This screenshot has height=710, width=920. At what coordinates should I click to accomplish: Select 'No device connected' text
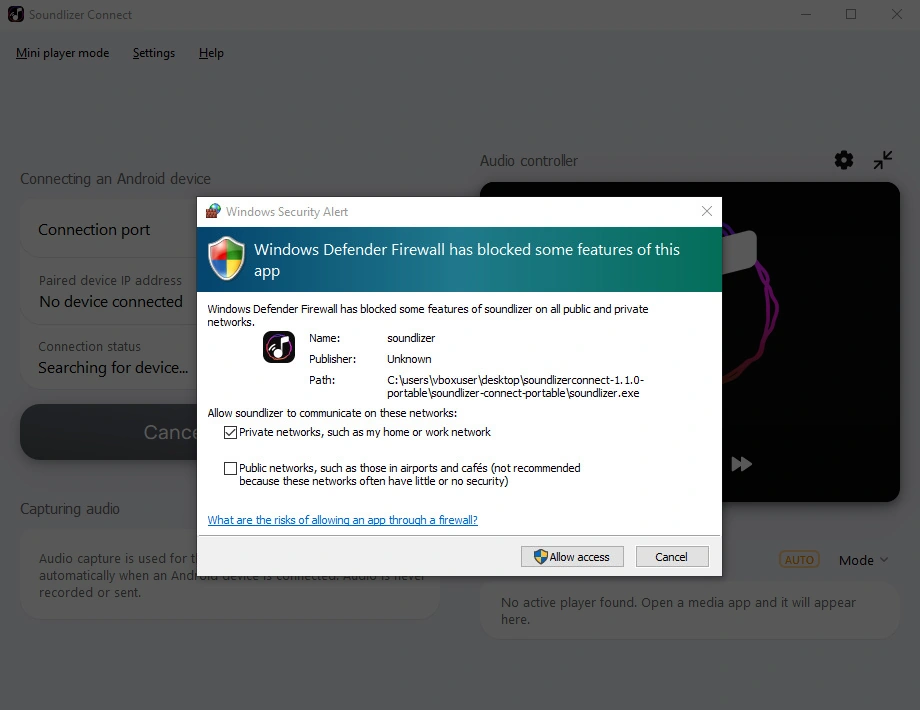tap(111, 302)
